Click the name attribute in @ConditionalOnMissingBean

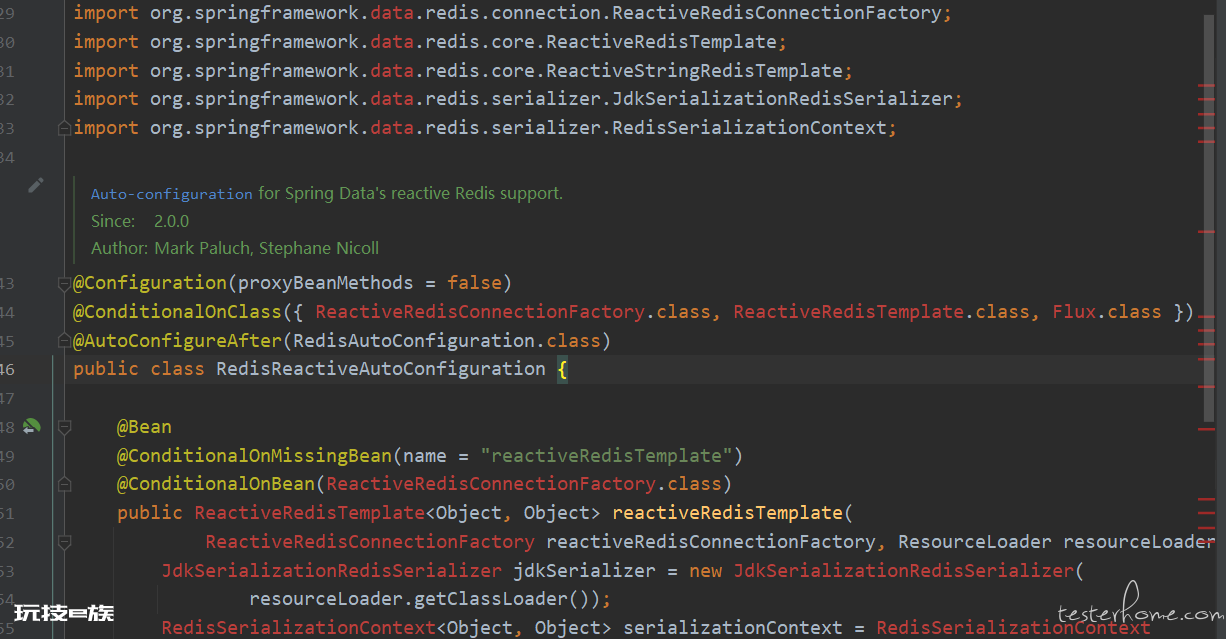coord(425,456)
